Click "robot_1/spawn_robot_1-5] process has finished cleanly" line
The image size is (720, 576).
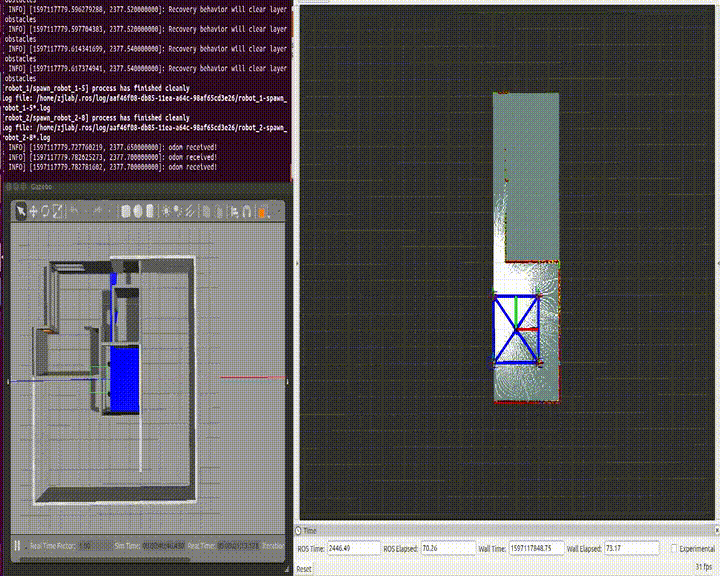[x=96, y=88]
